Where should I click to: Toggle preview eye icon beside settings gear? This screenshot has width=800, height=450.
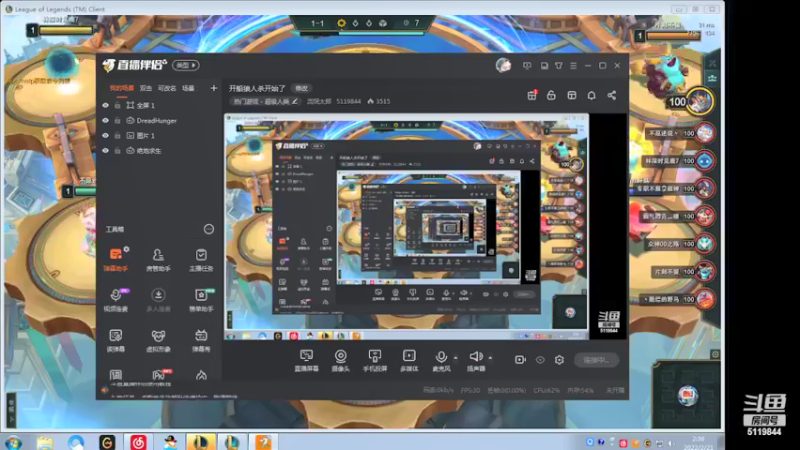(540, 360)
